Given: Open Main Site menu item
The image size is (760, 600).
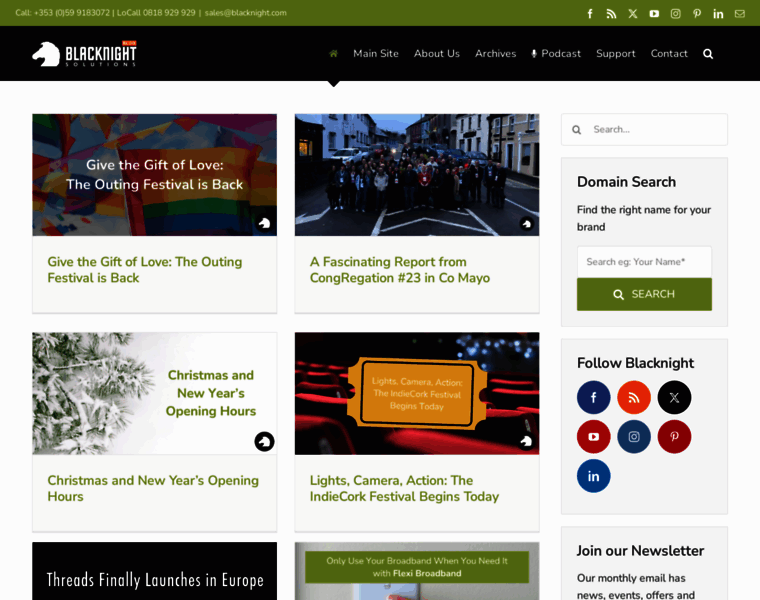Looking at the screenshot, I should coord(376,54).
